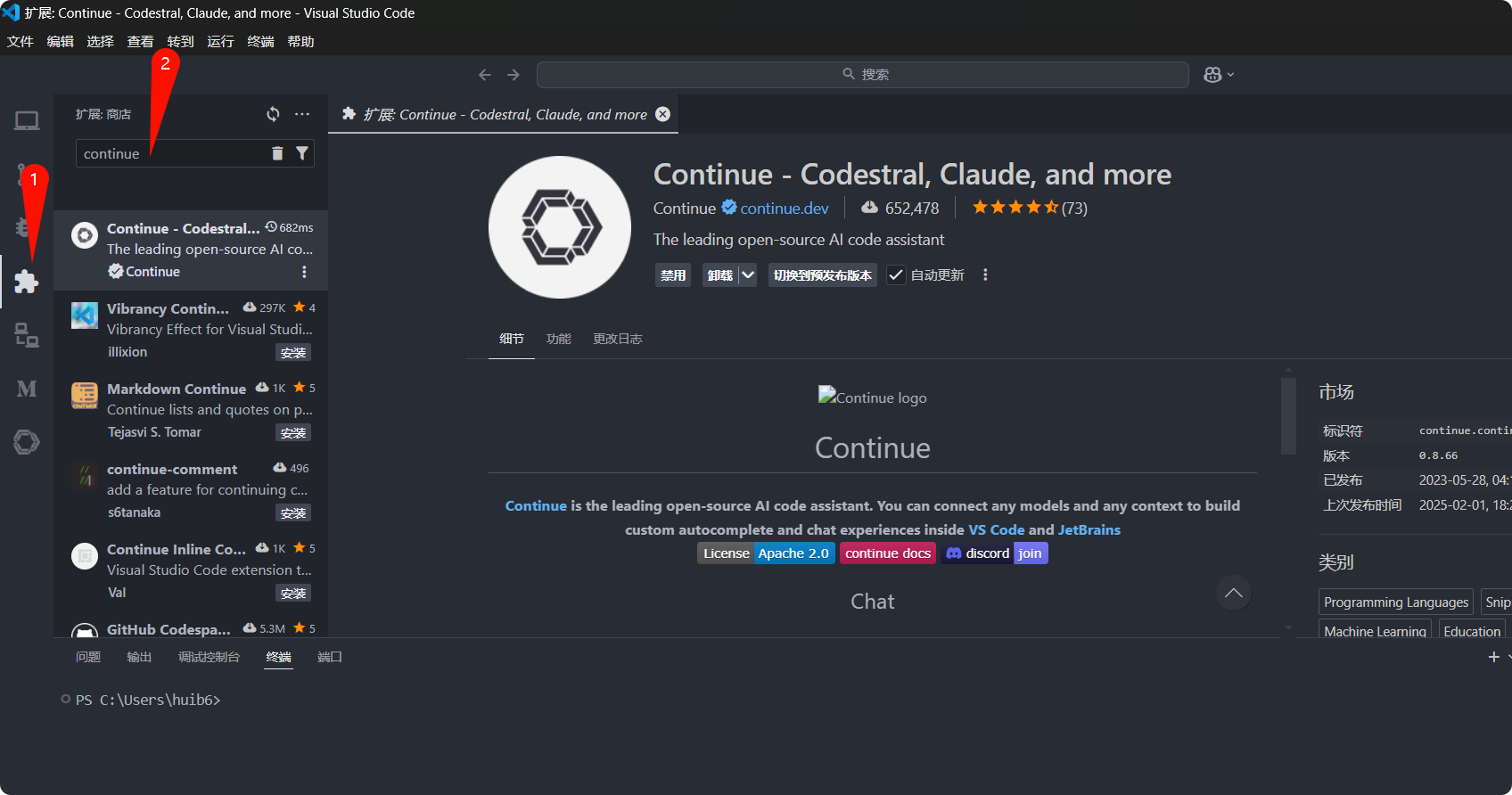Image resolution: width=1512 pixels, height=795 pixels.
Task: Click the top command center 搜索 box
Action: coord(863,75)
